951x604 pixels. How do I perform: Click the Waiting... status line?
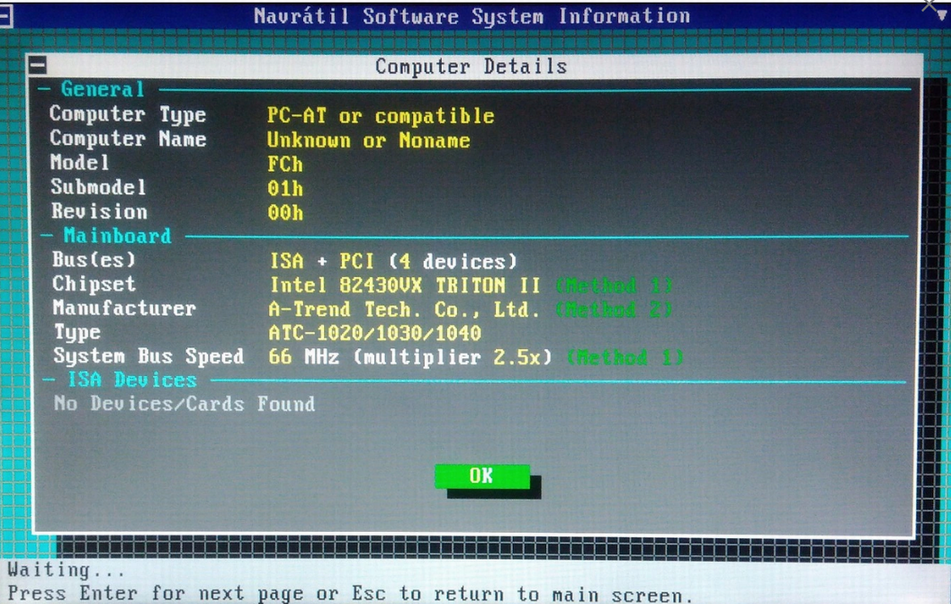coord(66,570)
